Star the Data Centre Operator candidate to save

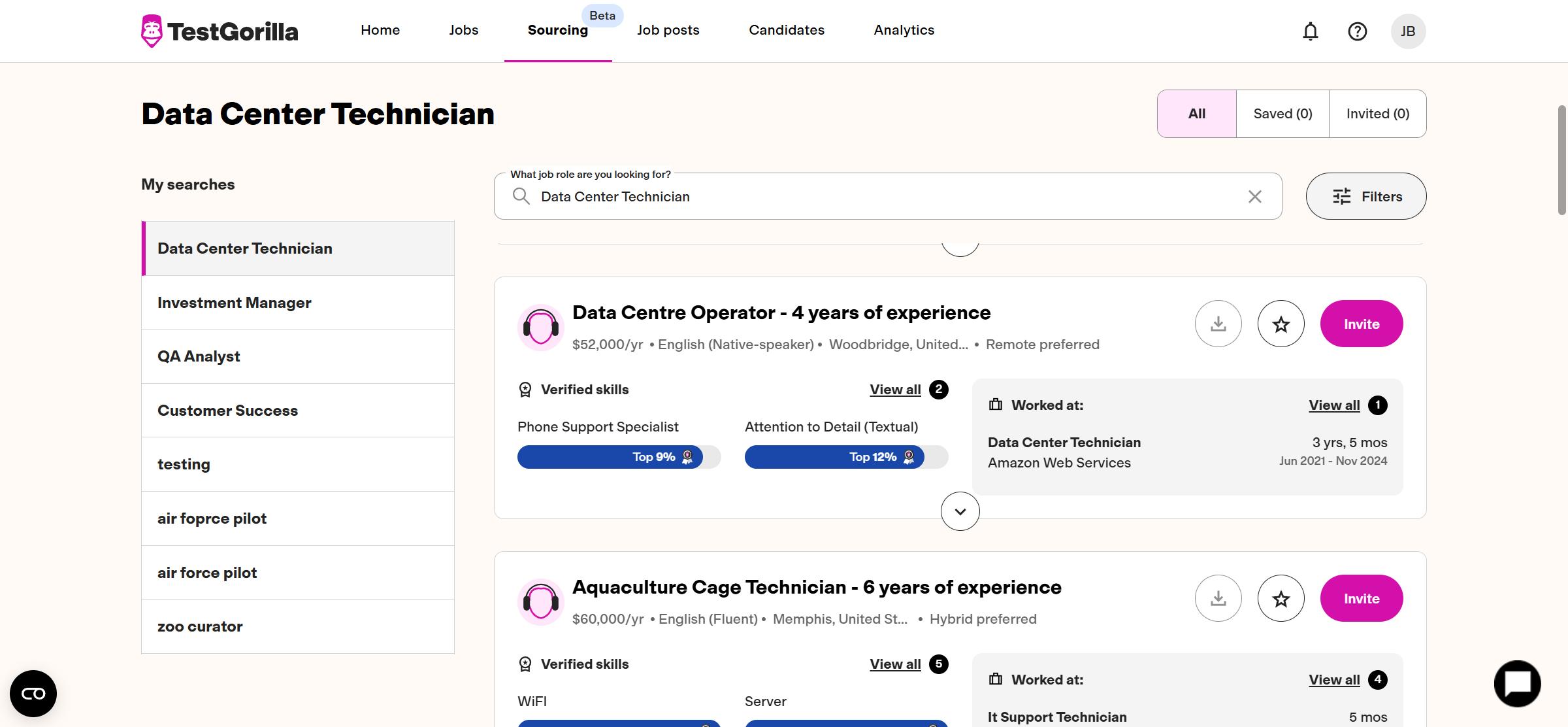coord(1281,324)
